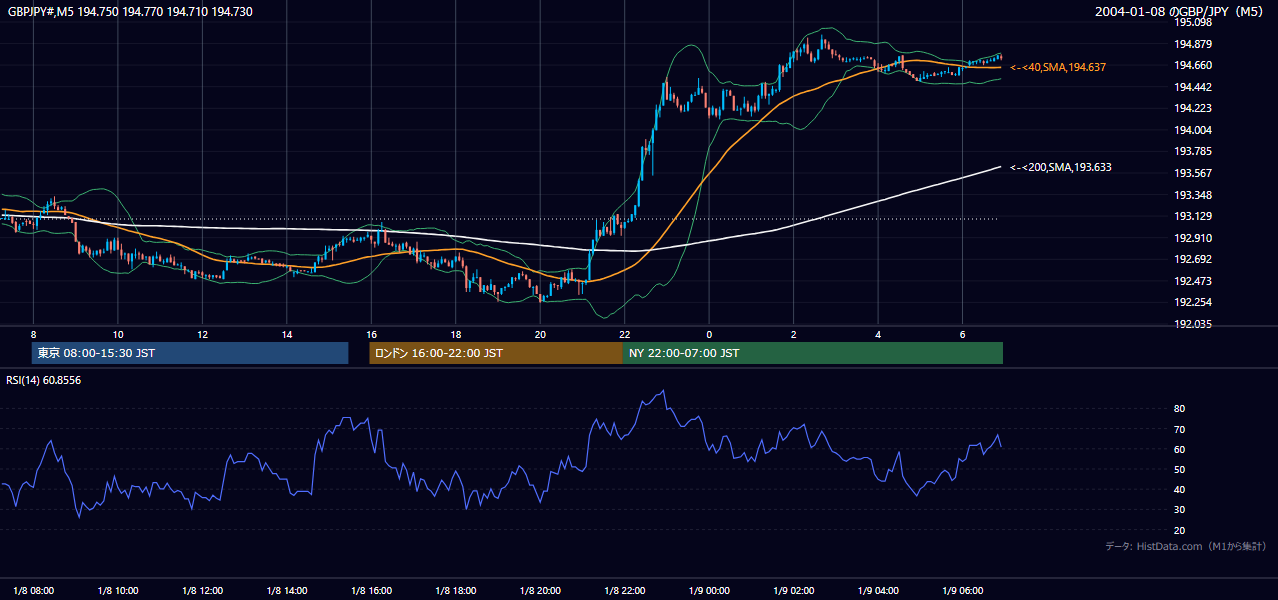Click price axis value 192.910
The image size is (1278, 600).
1193,238
